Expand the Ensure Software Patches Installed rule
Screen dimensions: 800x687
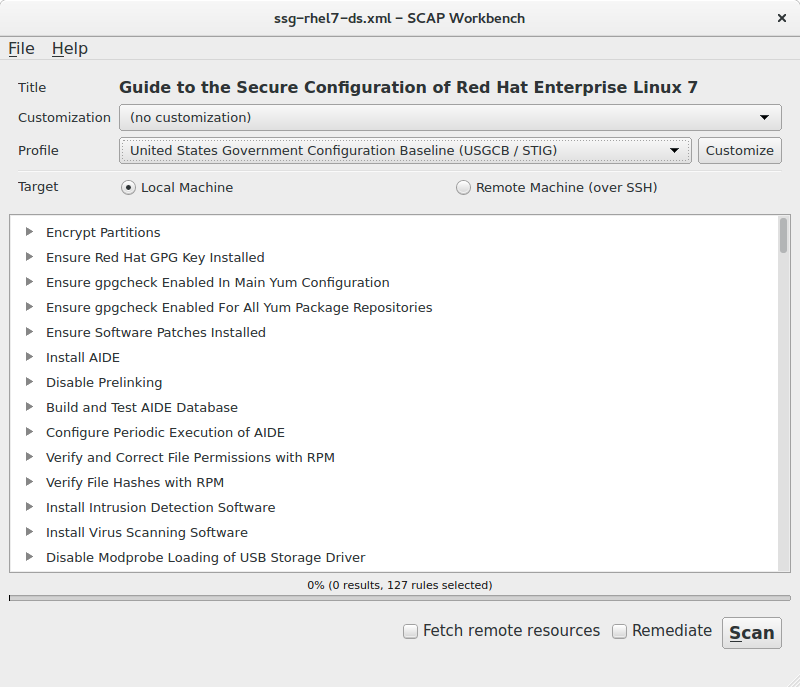(29, 332)
